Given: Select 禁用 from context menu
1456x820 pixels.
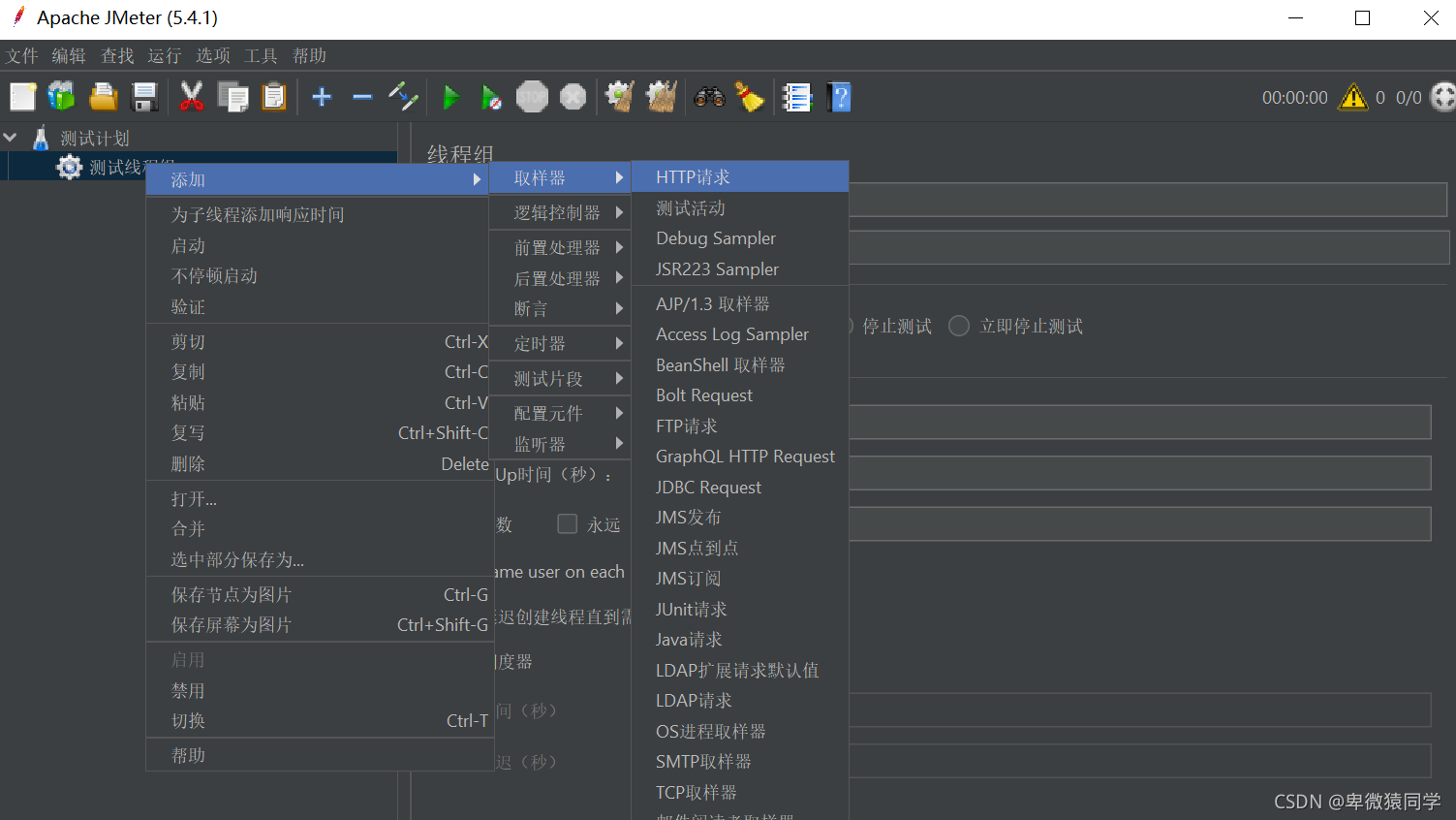Looking at the screenshot, I should (x=319, y=690).
